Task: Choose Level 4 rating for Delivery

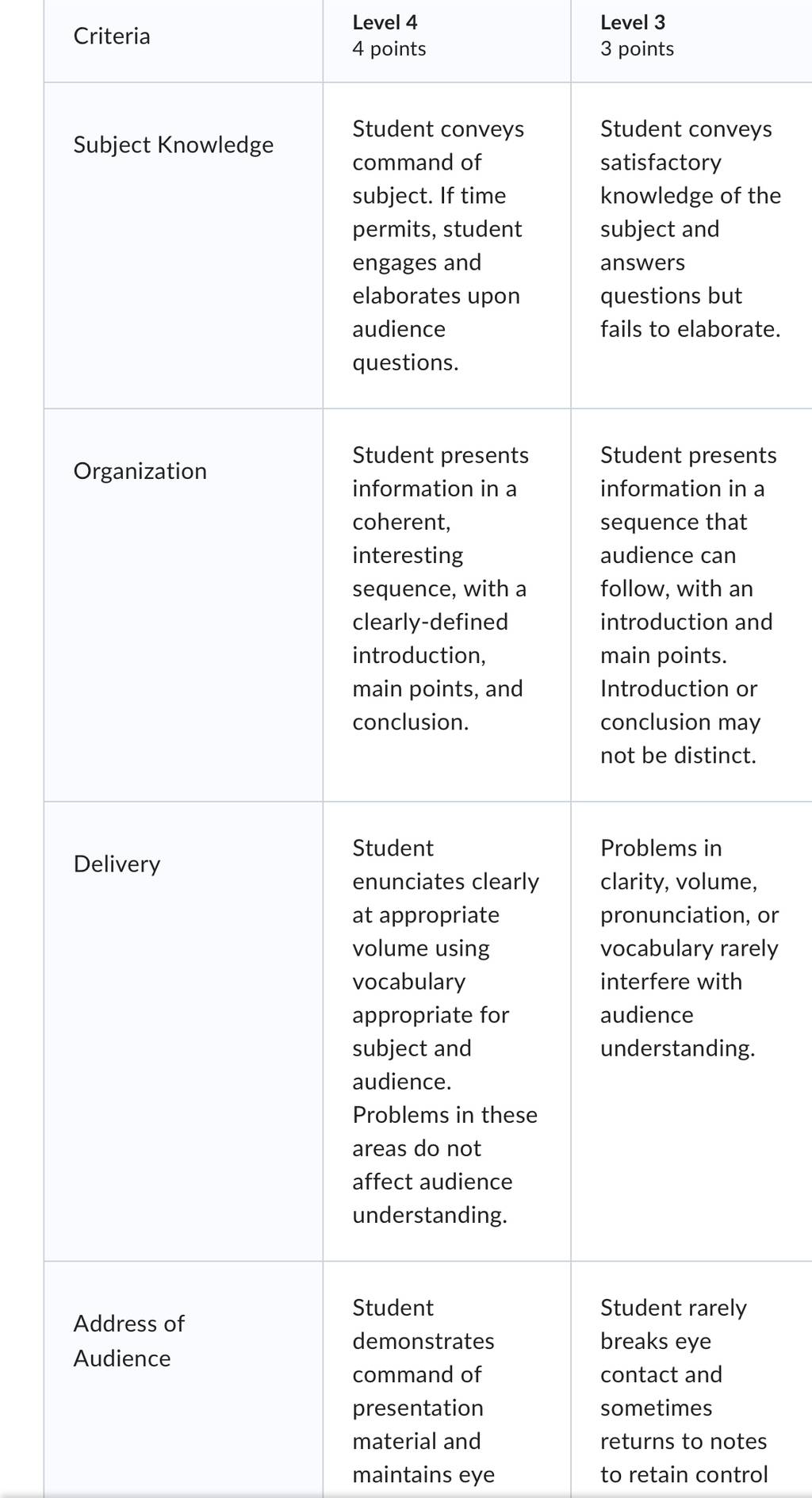Action: coord(446,1032)
